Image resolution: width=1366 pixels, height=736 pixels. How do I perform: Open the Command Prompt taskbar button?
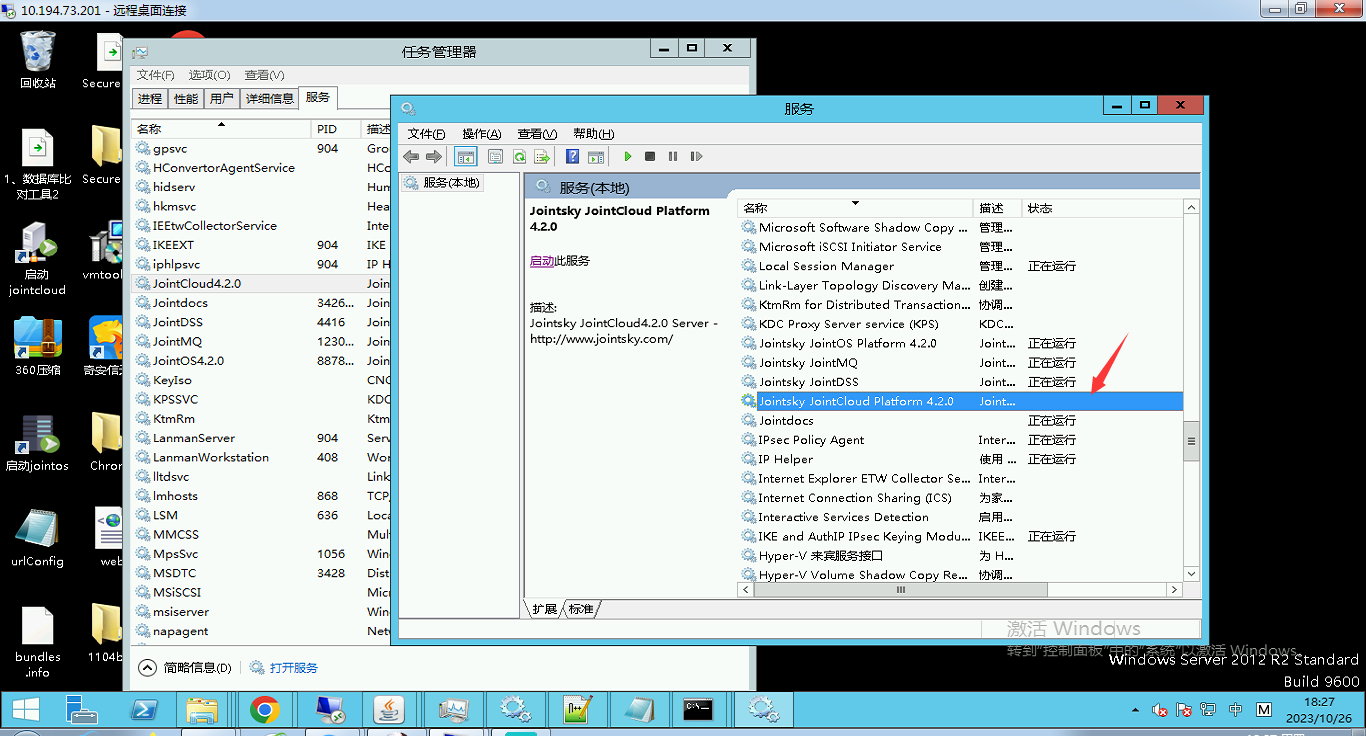pyautogui.click(x=698, y=710)
